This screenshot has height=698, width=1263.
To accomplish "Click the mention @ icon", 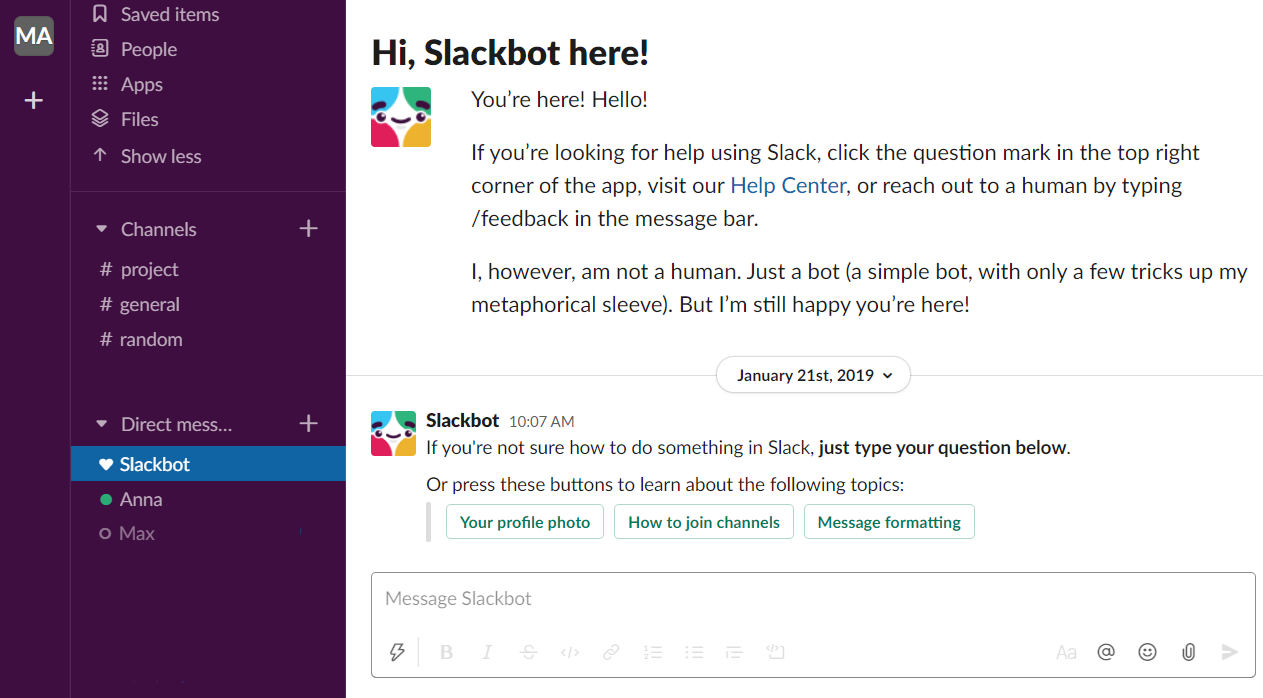I will tap(1105, 652).
